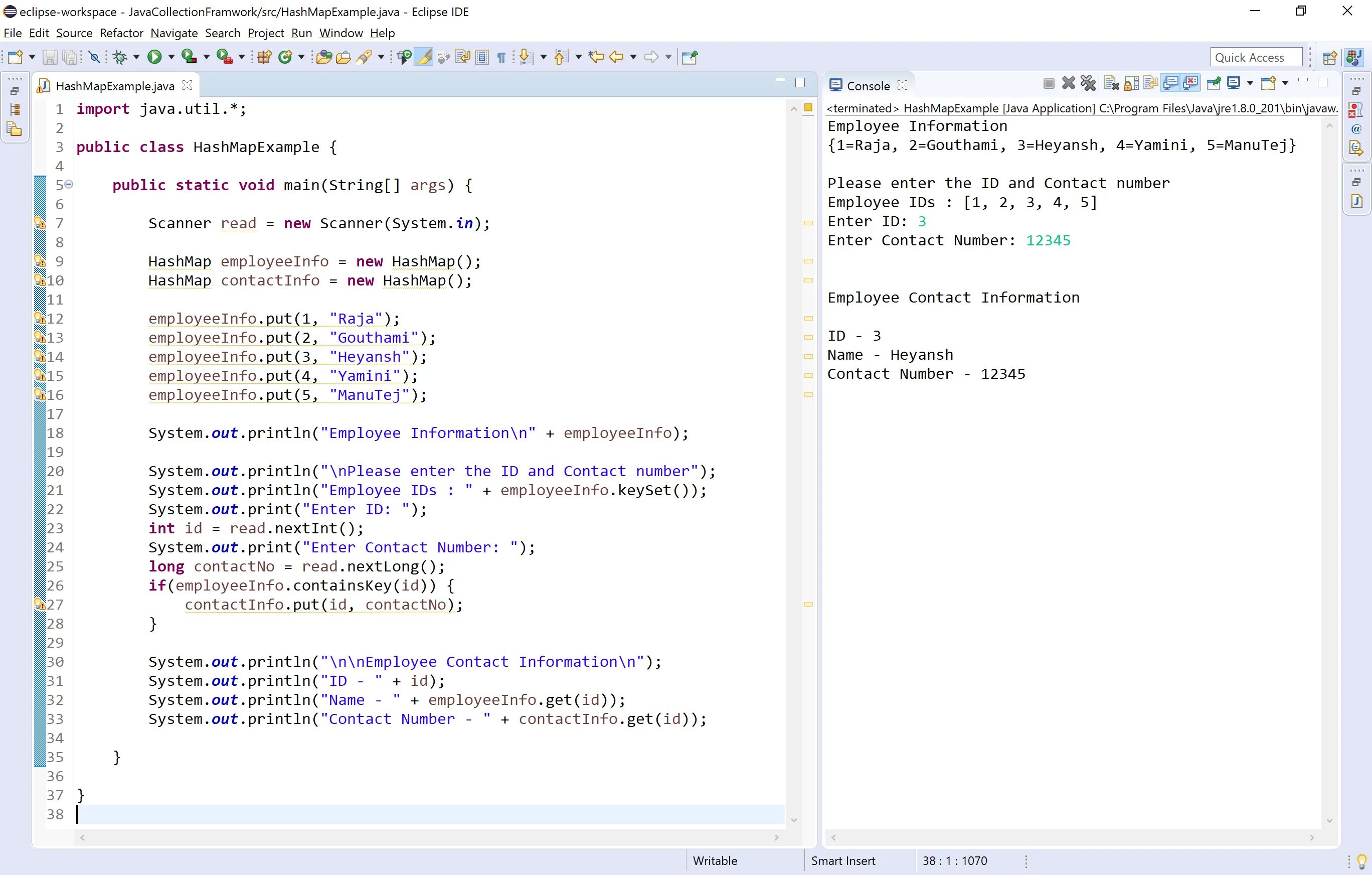Open the Open Type icon
This screenshot has width=1372, height=875.
[x=323, y=57]
